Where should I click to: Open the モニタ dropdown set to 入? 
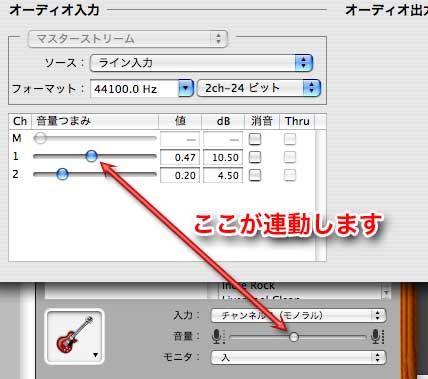(x=298, y=357)
